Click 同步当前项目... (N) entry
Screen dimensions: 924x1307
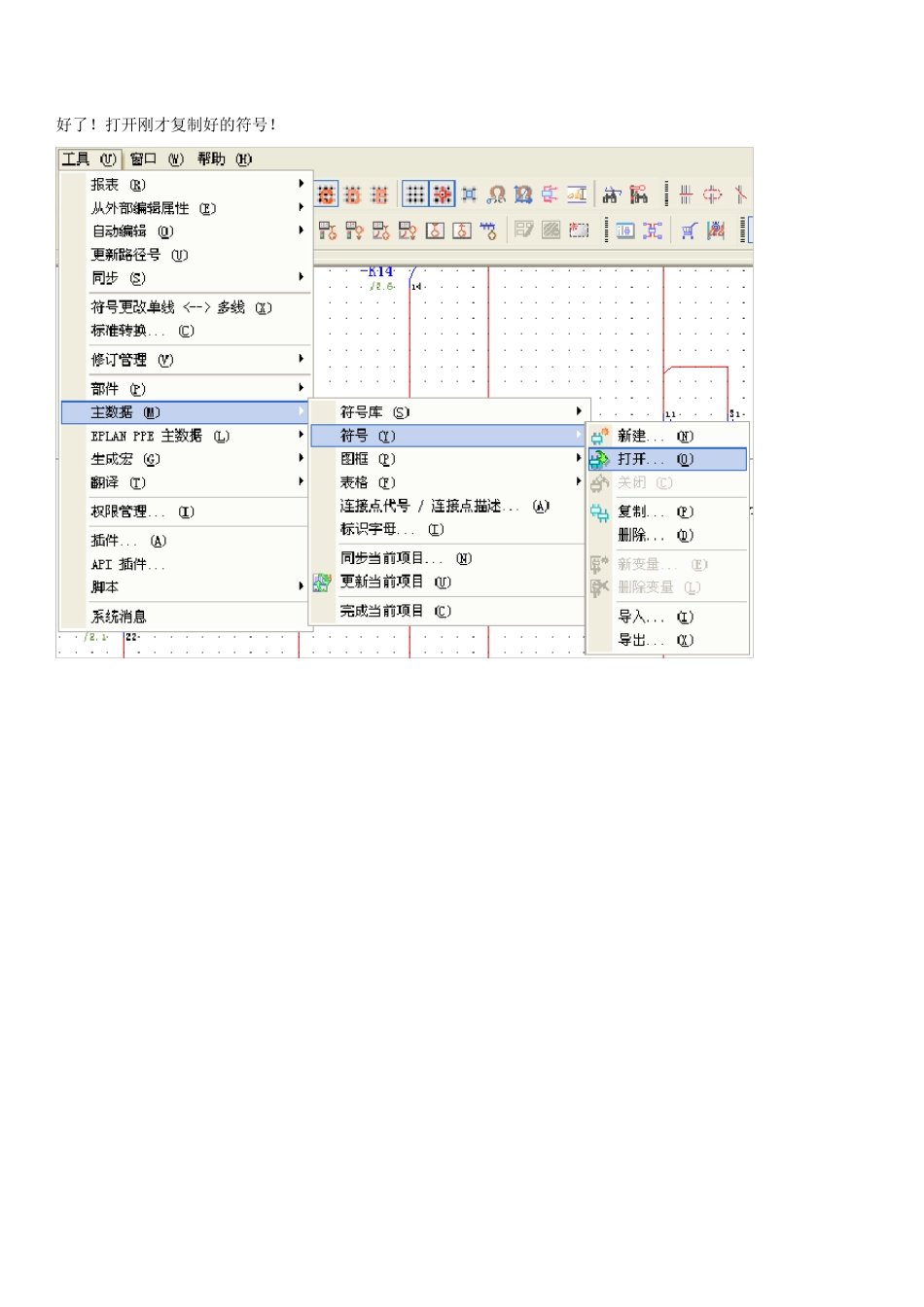click(447, 558)
